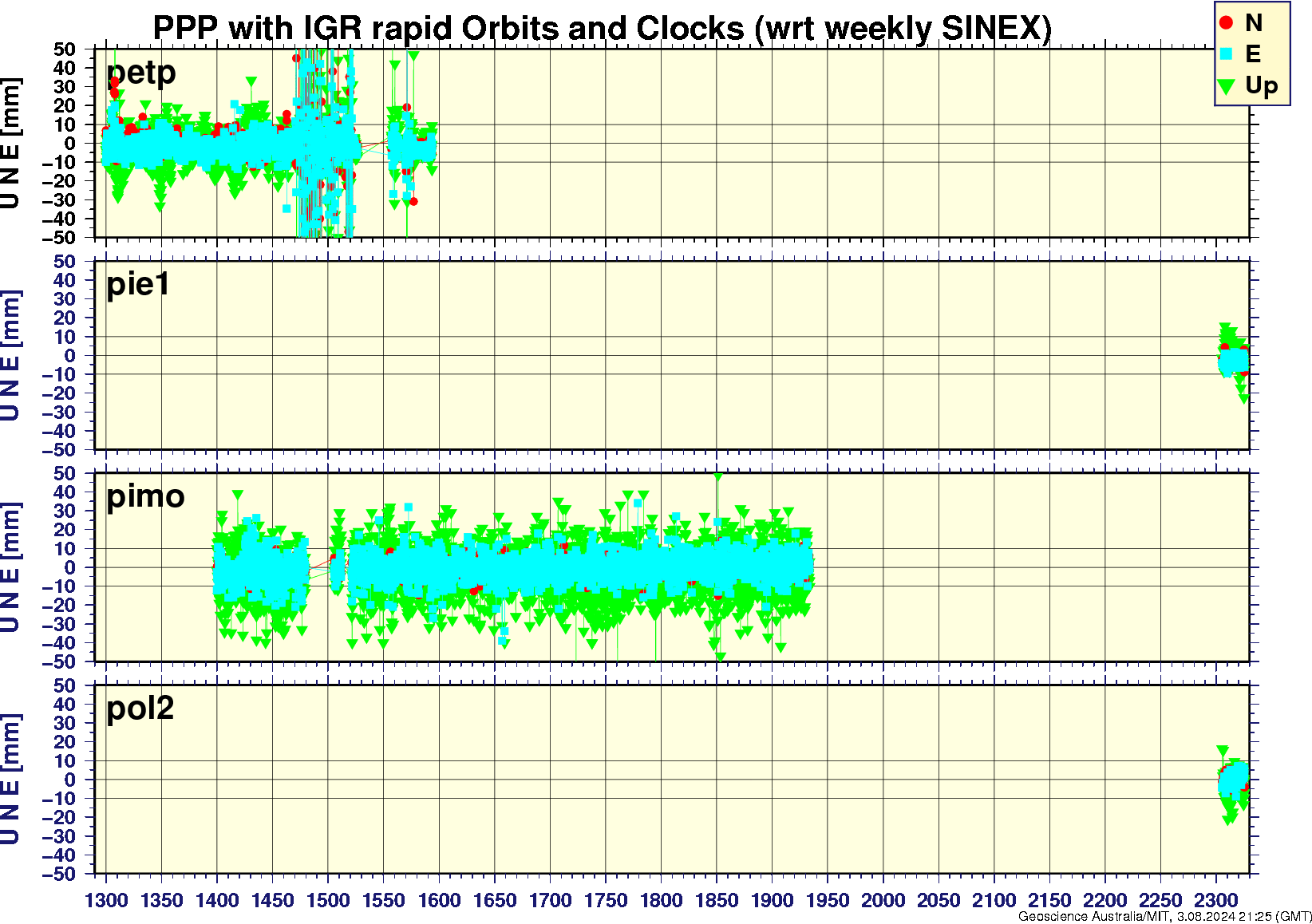Click the 1550 x-axis tick label
Image resolution: width=1312 pixels, height=924 pixels.
(384, 900)
